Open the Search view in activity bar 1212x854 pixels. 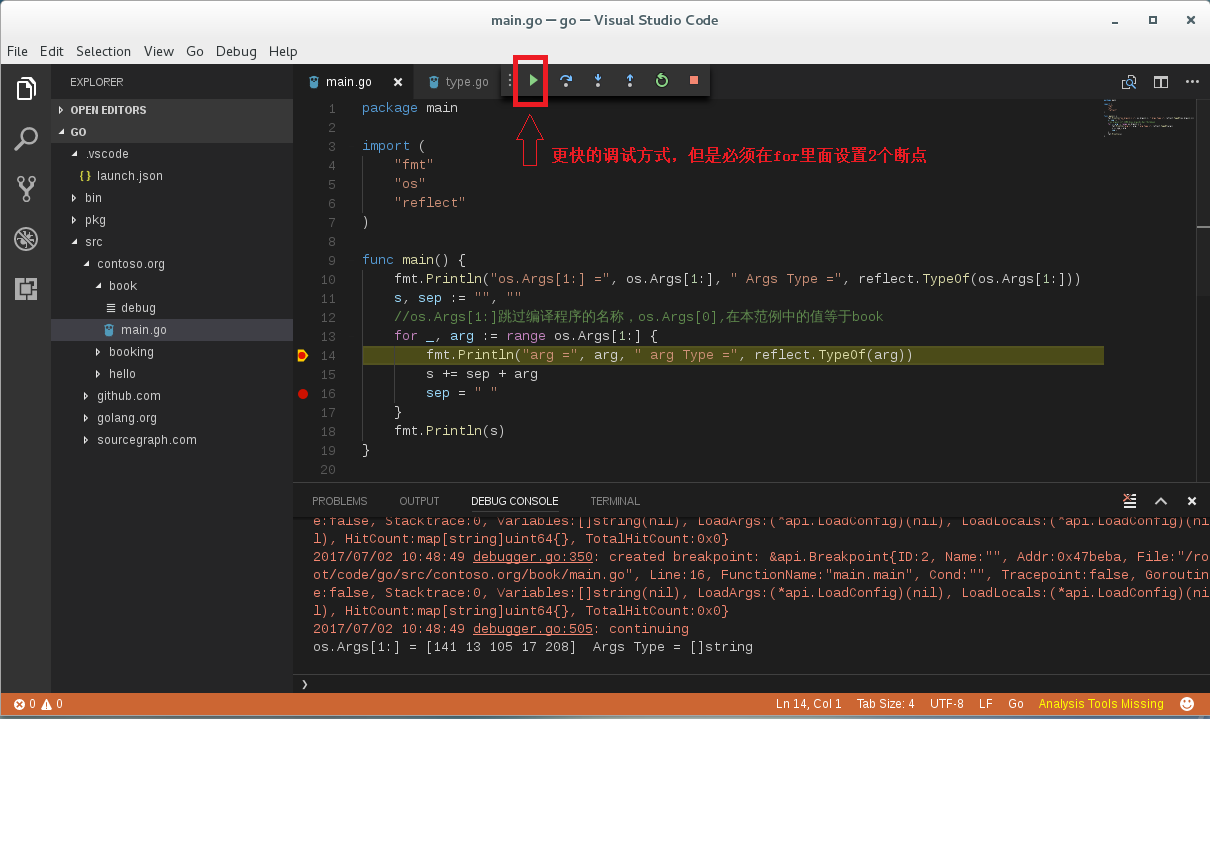tap(26, 139)
